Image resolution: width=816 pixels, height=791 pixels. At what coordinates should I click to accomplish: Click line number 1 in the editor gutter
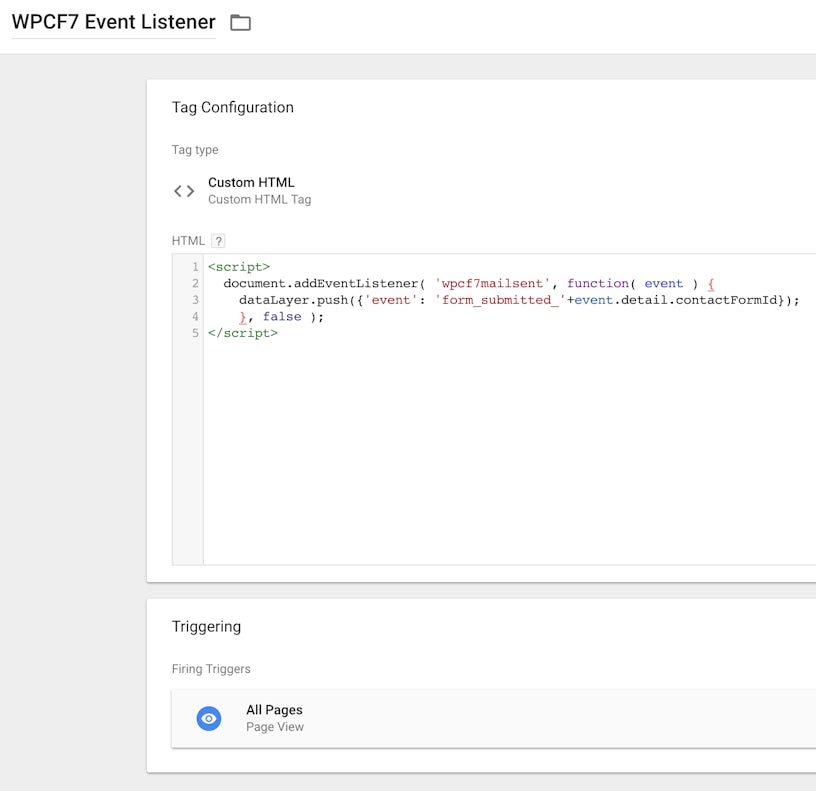194,267
